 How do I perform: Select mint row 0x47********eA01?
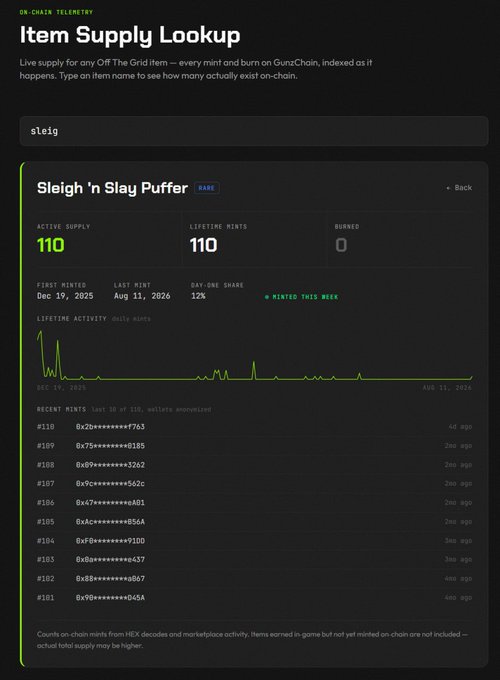click(255, 503)
